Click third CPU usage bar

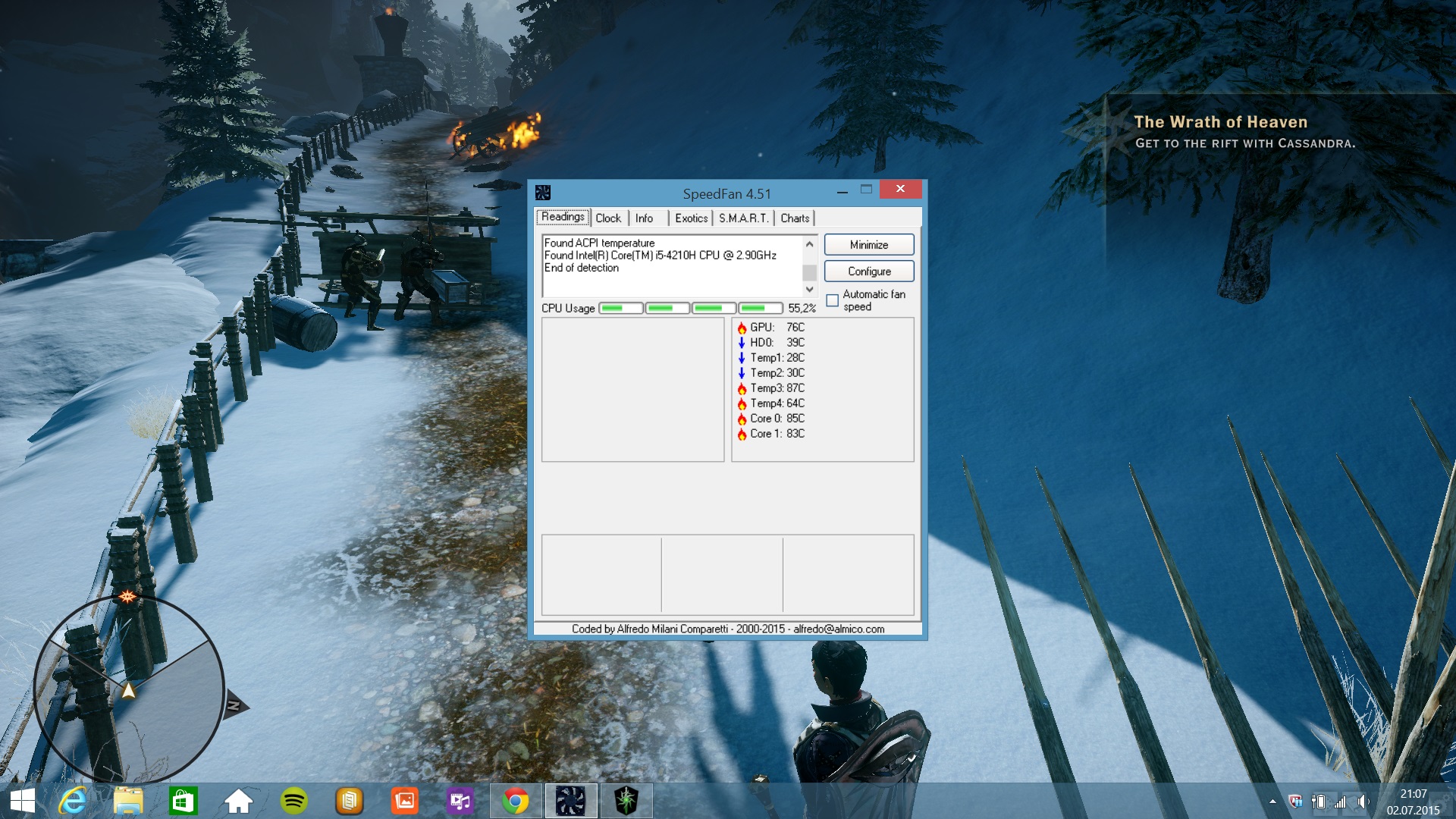[x=714, y=308]
